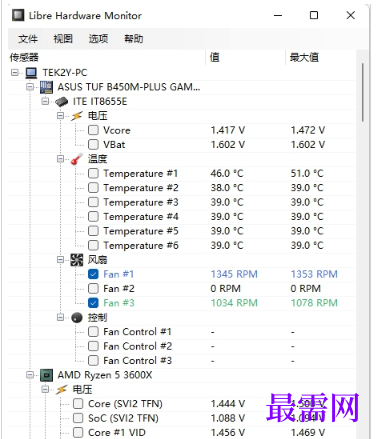Screen dimensions: 378x439
Task: Collapse the 风扇 fan group
Action: (x=60, y=259)
